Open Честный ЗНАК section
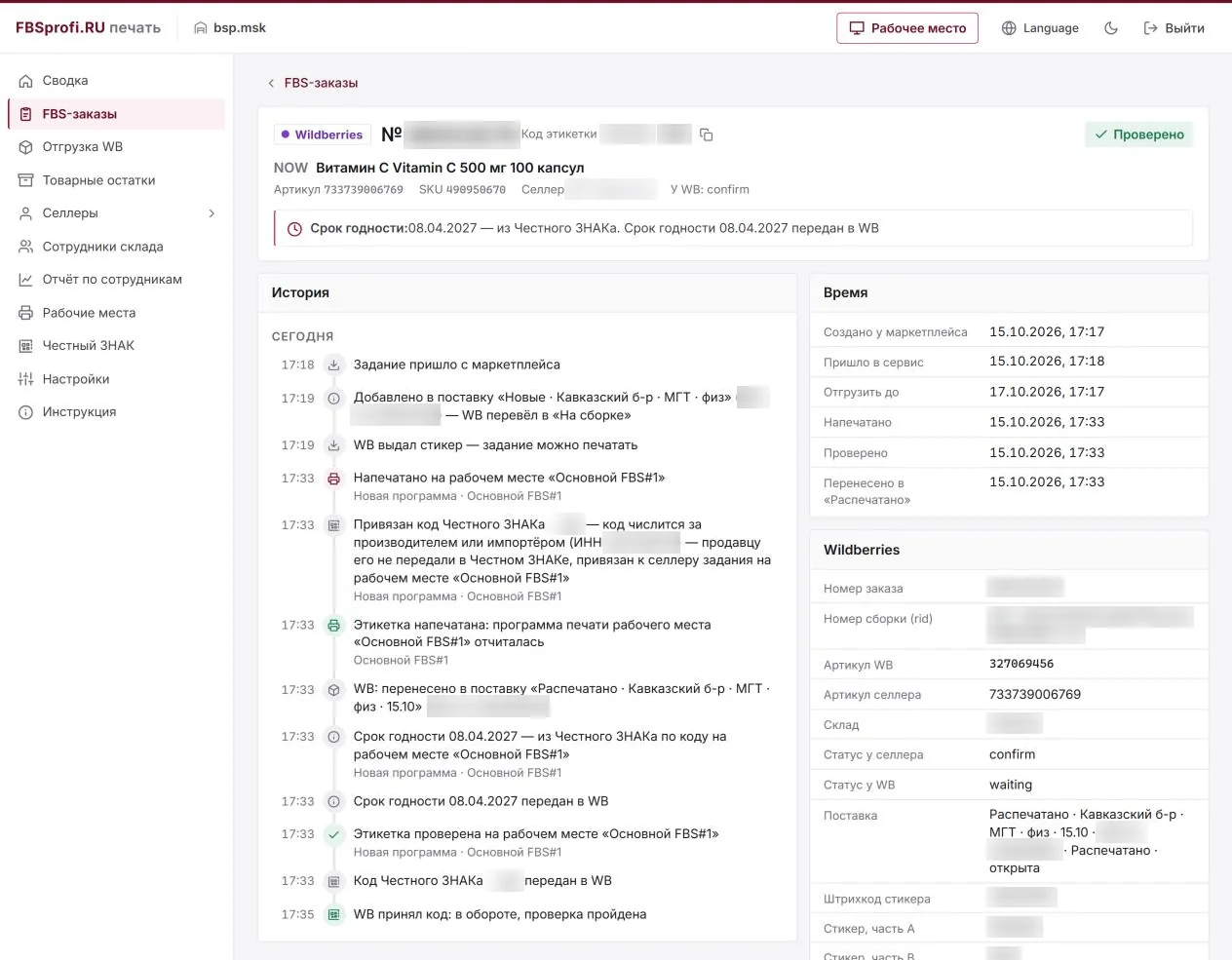Image resolution: width=1232 pixels, height=960 pixels. pos(116,346)
